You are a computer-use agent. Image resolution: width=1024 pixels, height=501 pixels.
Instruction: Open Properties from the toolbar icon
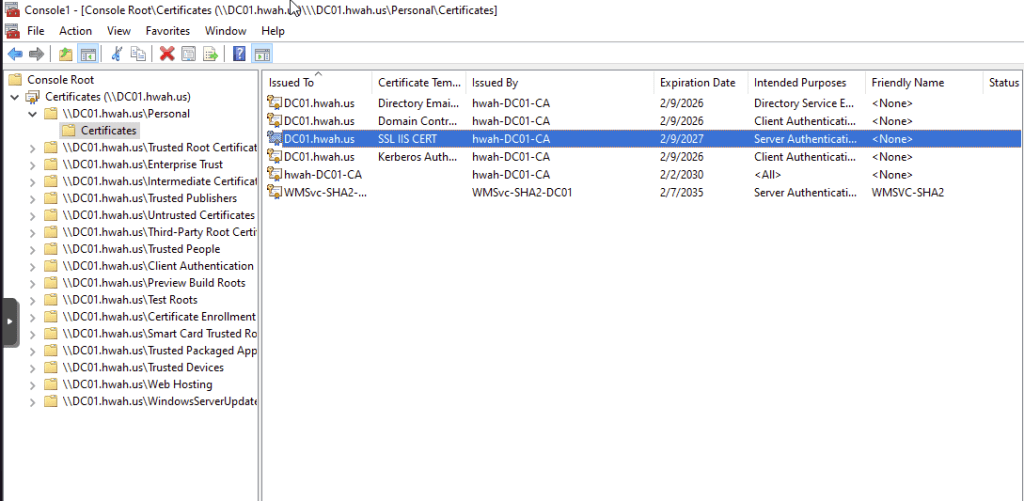[x=188, y=54]
